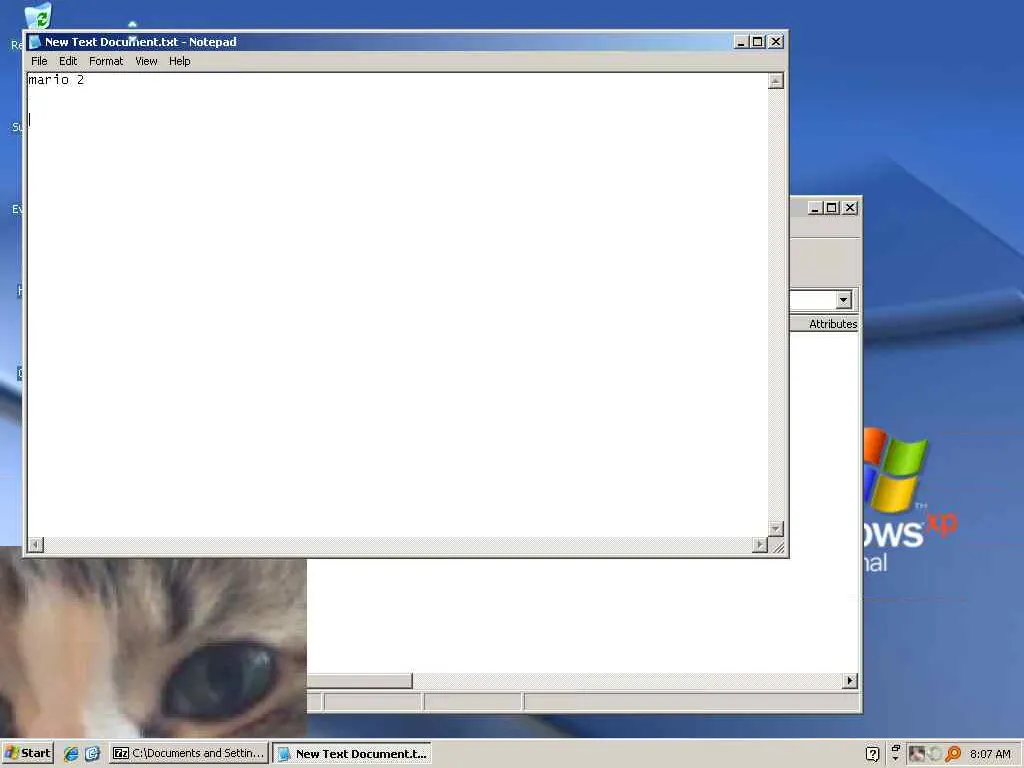
Task: Open the View menu in Notepad
Action: click(146, 61)
